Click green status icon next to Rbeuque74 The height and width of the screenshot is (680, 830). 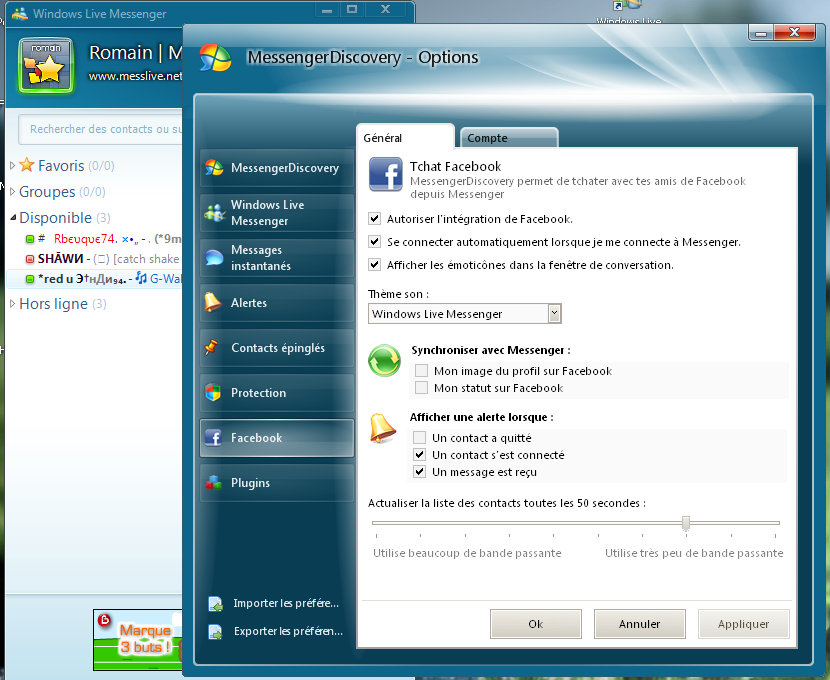30,239
